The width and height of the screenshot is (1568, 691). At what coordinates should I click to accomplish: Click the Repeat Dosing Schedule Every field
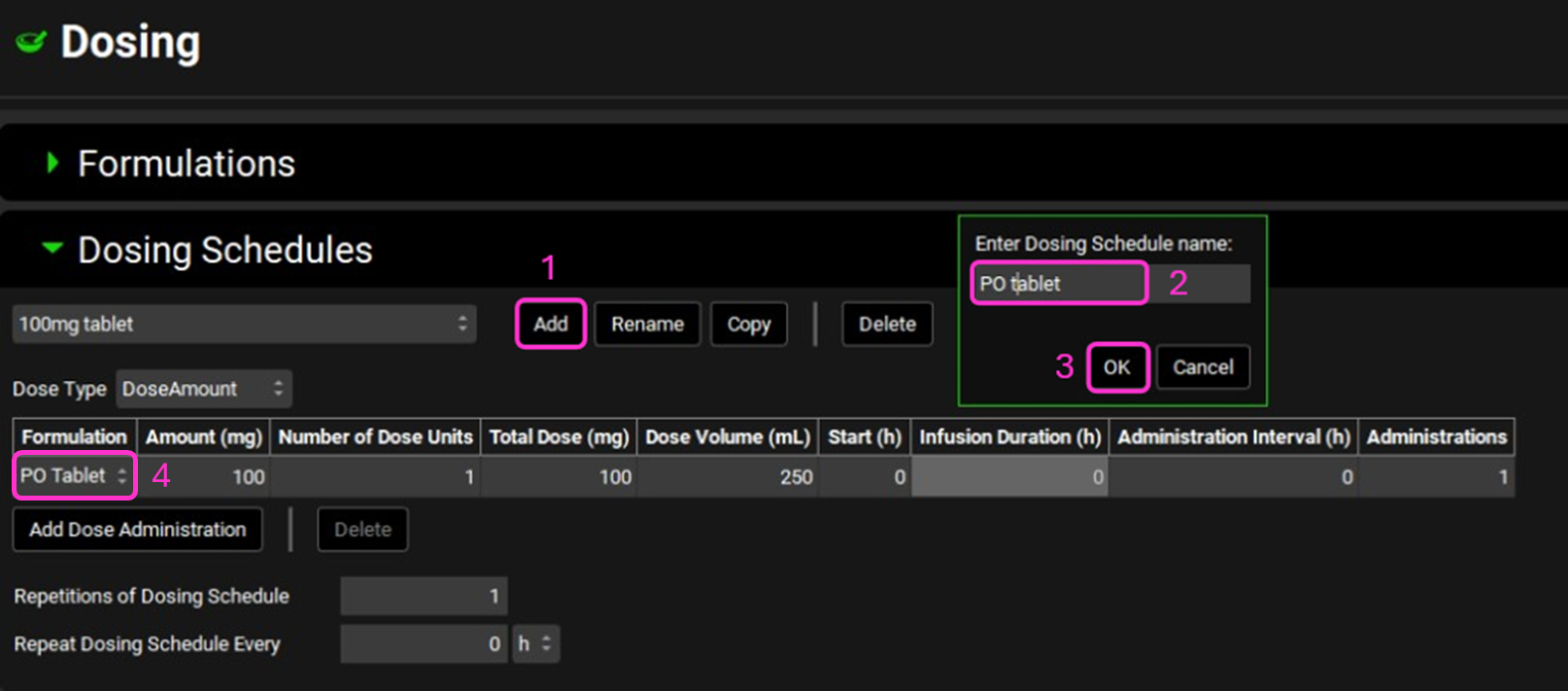424,643
